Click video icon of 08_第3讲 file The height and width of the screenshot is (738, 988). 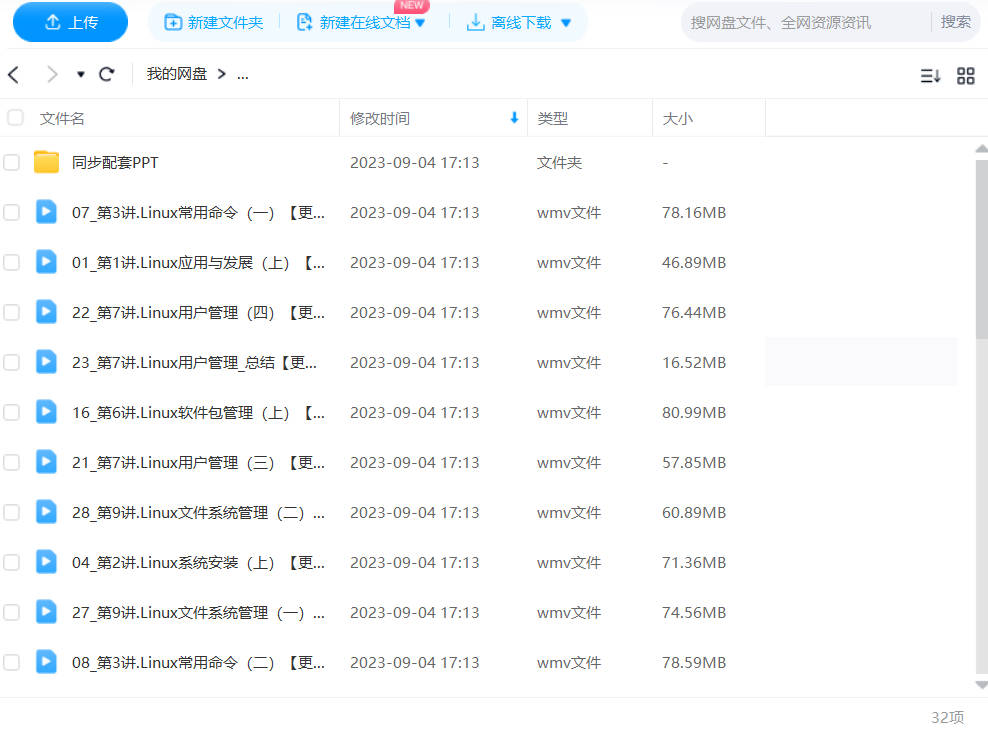point(46,662)
